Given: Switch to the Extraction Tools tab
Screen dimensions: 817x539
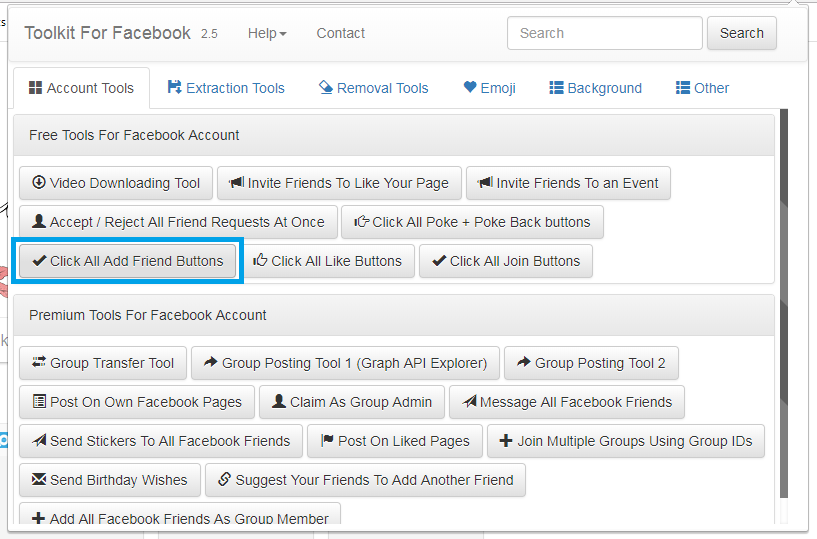Looking at the screenshot, I should coord(226,88).
